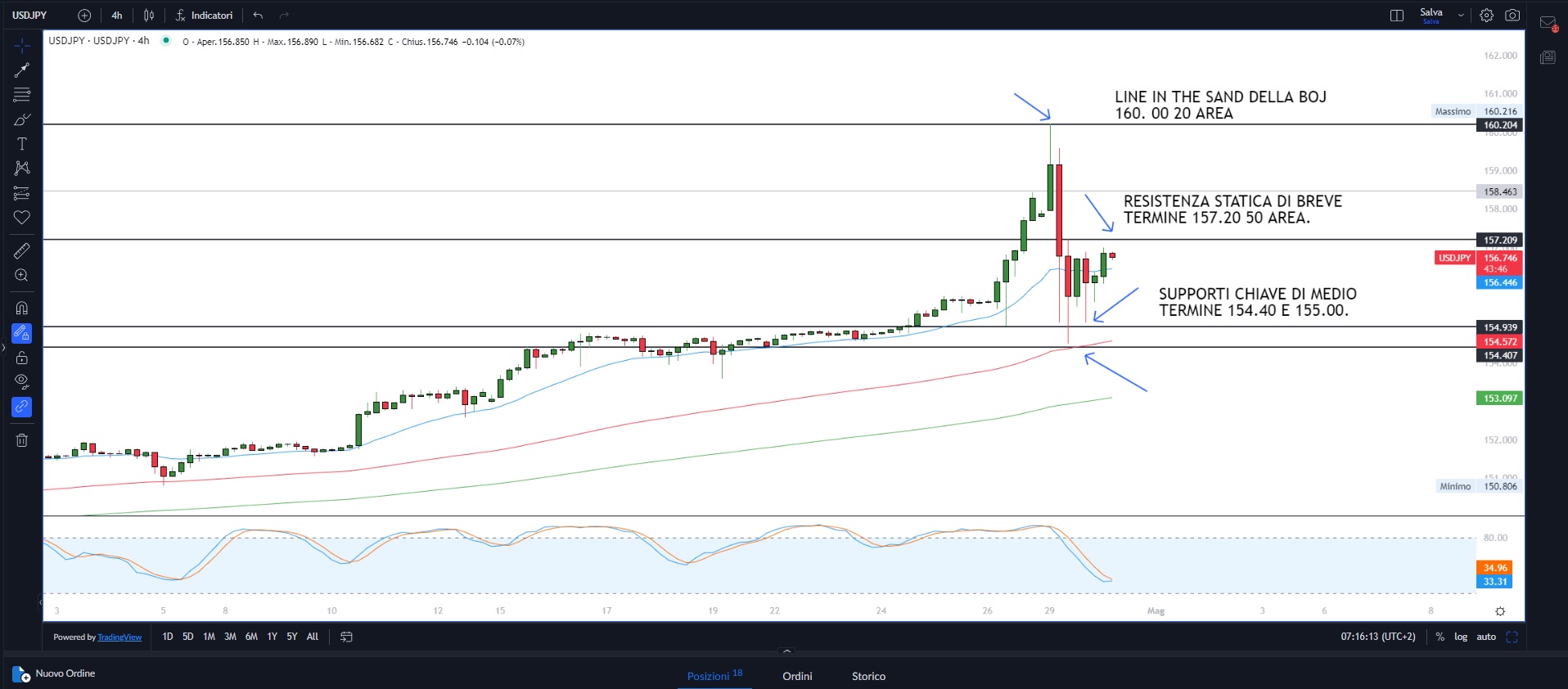The height and width of the screenshot is (689, 1568).
Task: Toggle log scale on price axis
Action: coord(1461,637)
